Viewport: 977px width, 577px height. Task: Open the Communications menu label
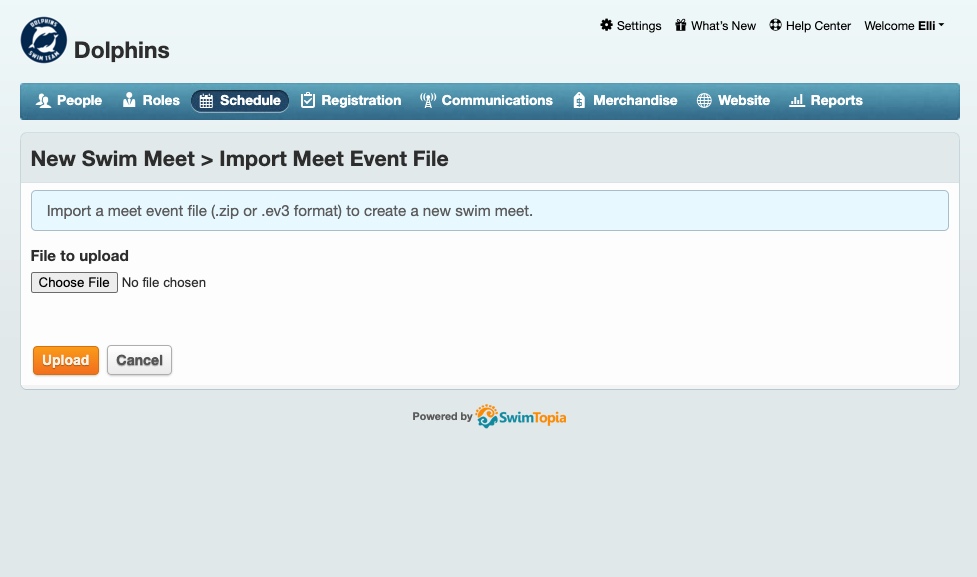pyautogui.click(x=497, y=100)
